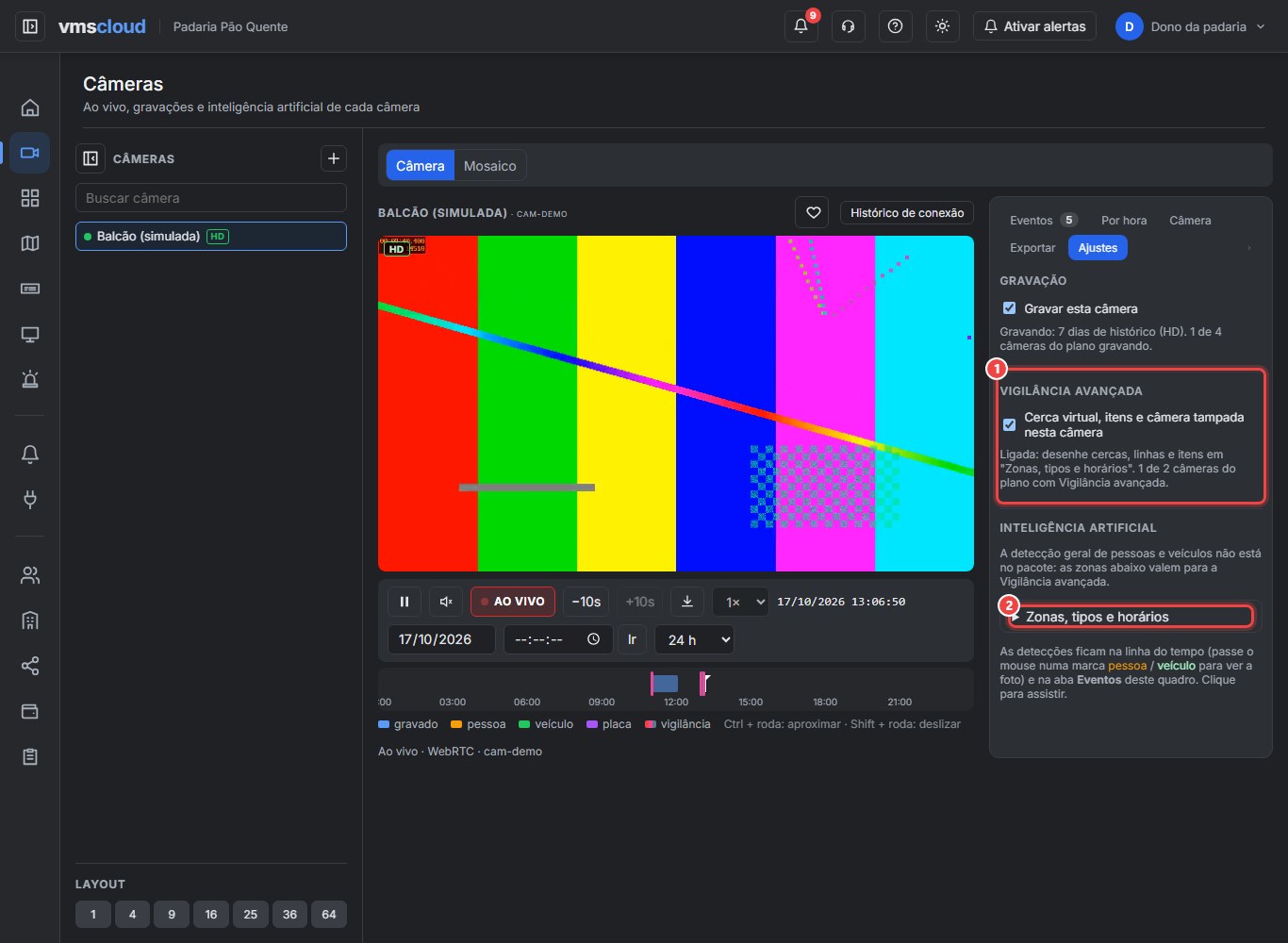Screen dimensions: 1288x943
Task: Toggle the Cerca virtual checkbox
Action: tap(1009, 424)
